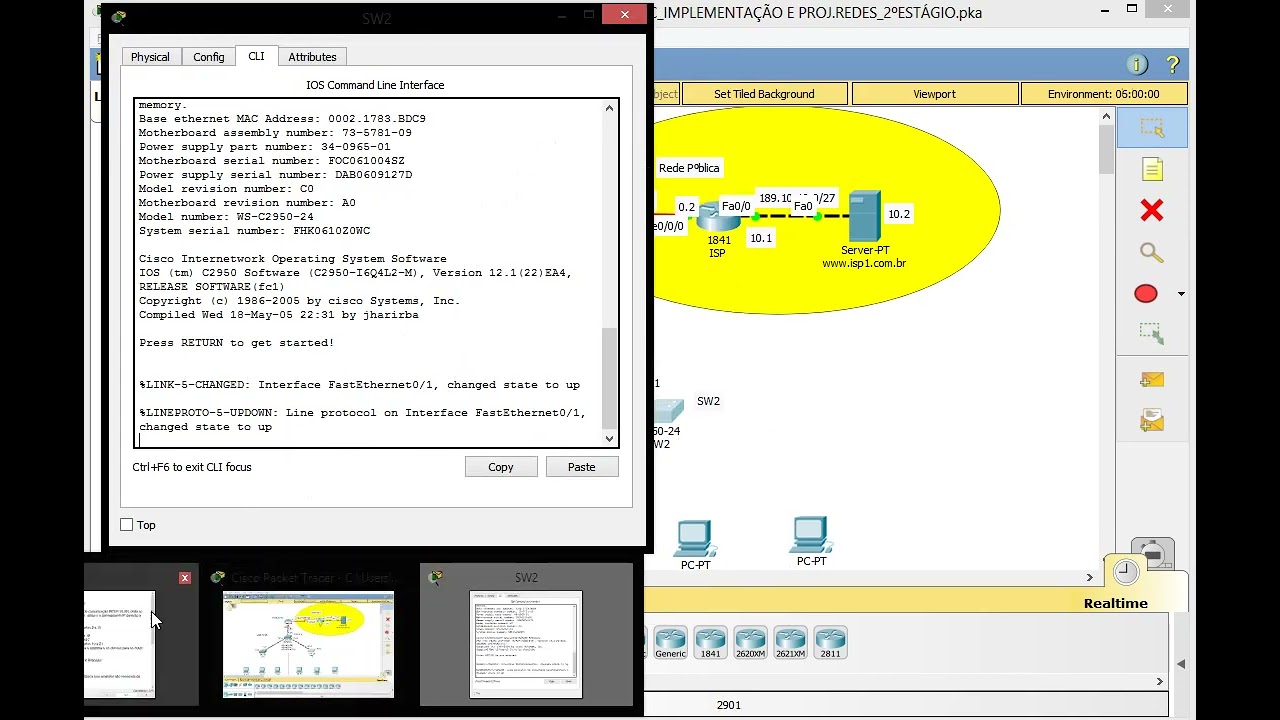Choose the Resize Shape tool
This screenshot has height=720, width=1280.
point(1152,335)
